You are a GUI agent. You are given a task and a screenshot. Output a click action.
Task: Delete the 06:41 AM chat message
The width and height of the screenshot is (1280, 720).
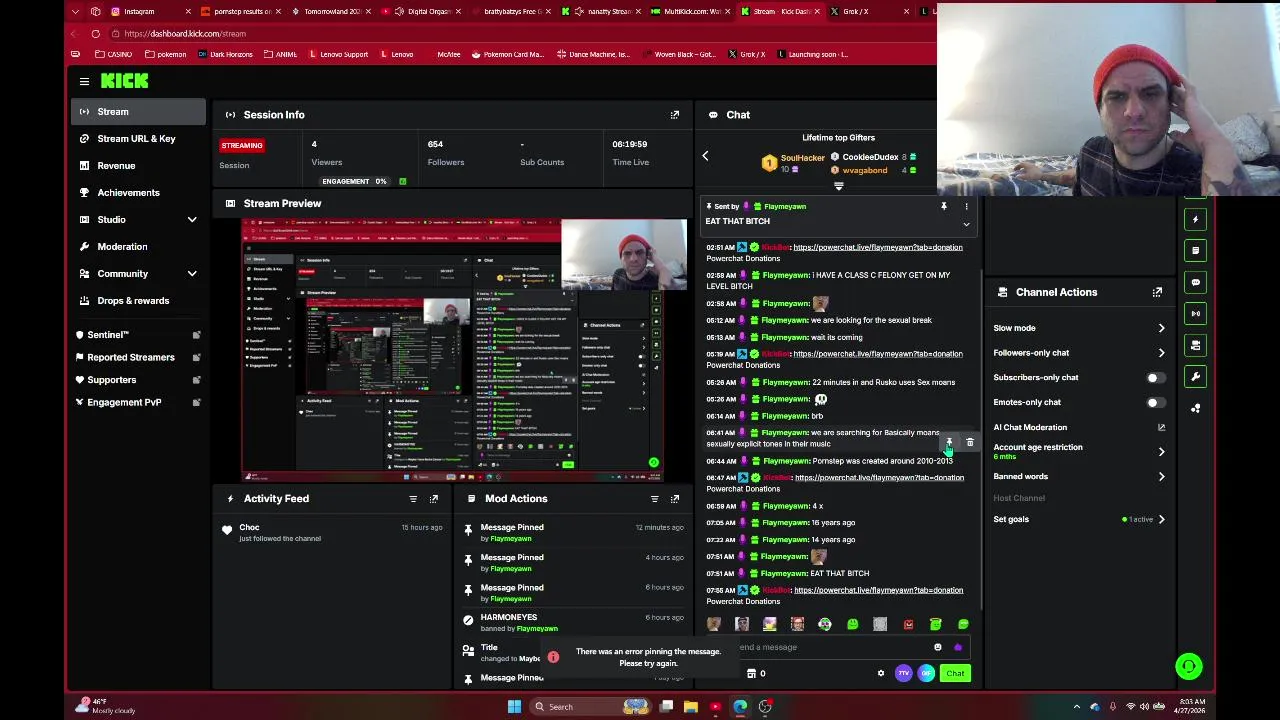pos(969,442)
